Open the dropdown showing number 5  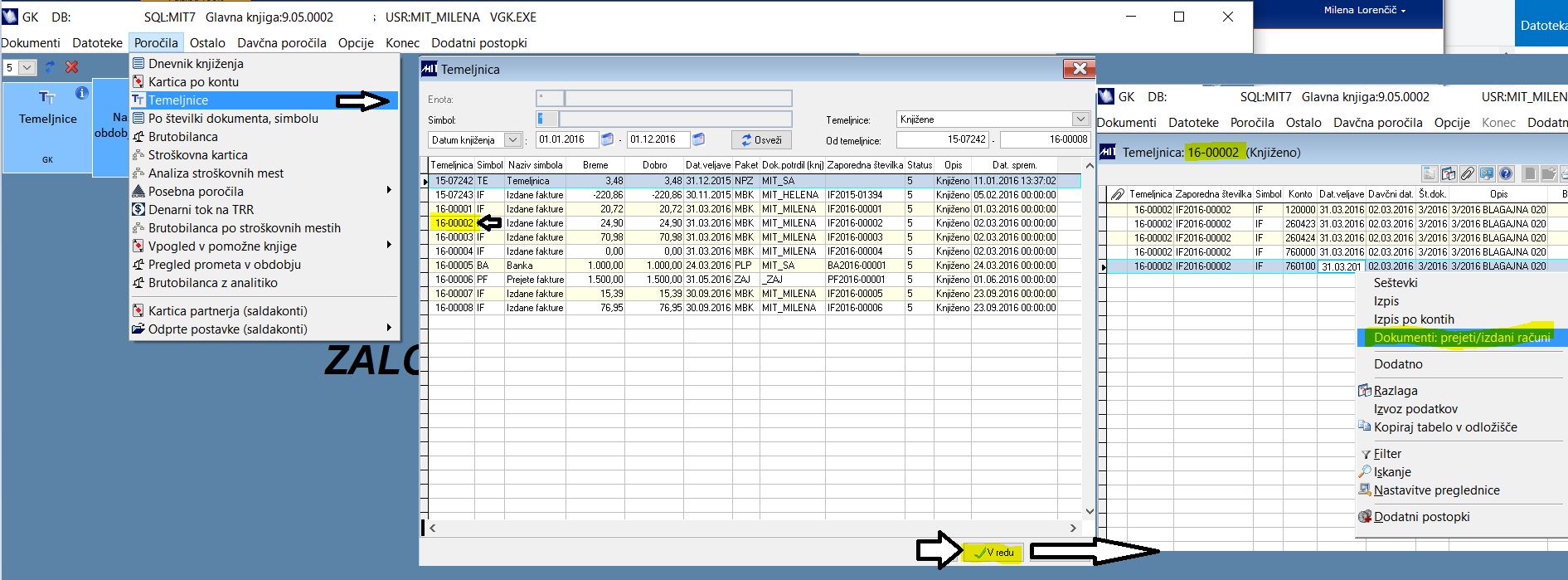pos(19,67)
